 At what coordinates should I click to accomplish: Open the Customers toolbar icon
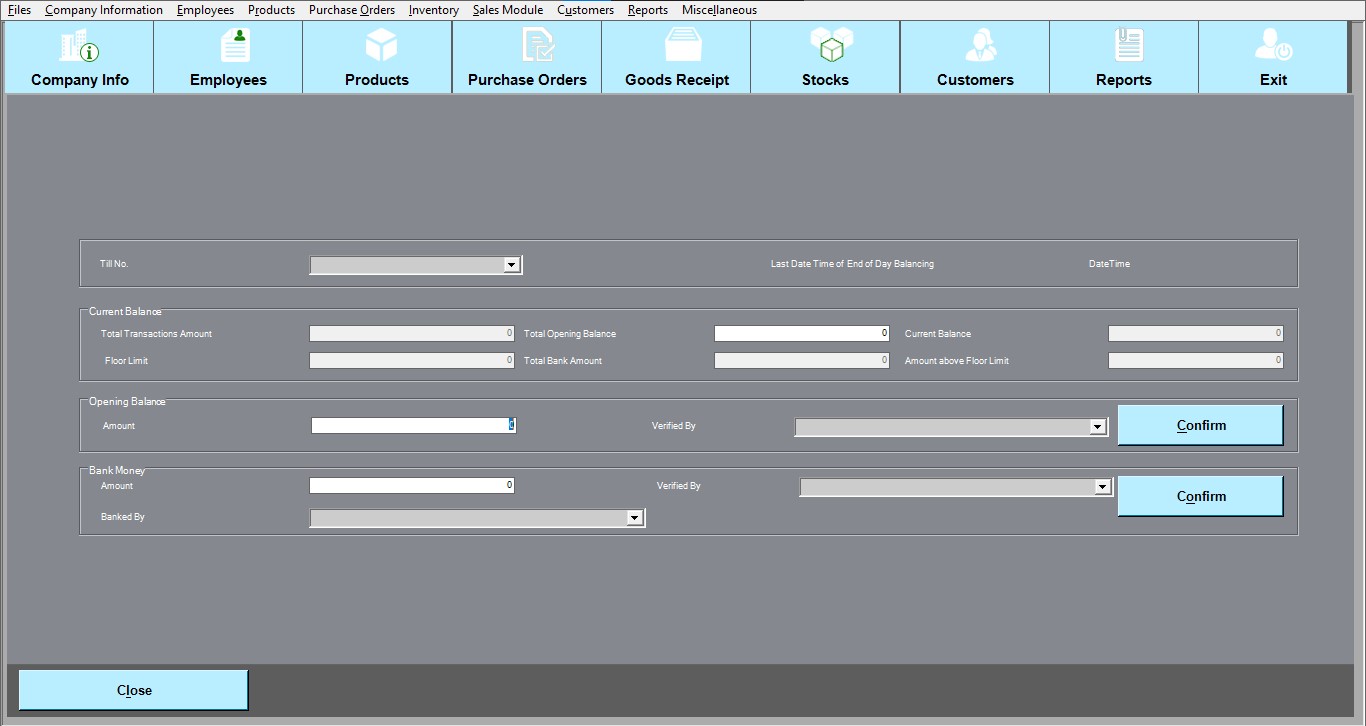click(x=975, y=46)
